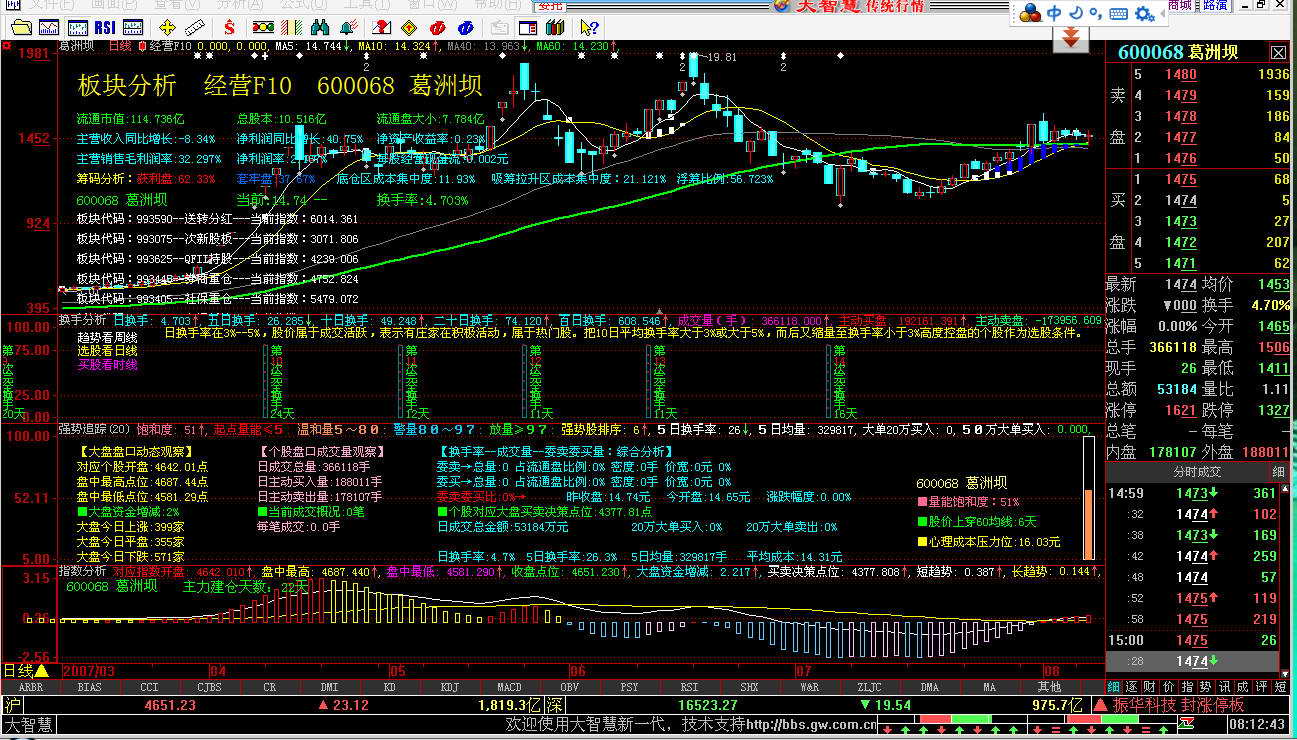1297x740 pixels.
Task: Click the 07 month marker on timeline
Action: (x=803, y=670)
